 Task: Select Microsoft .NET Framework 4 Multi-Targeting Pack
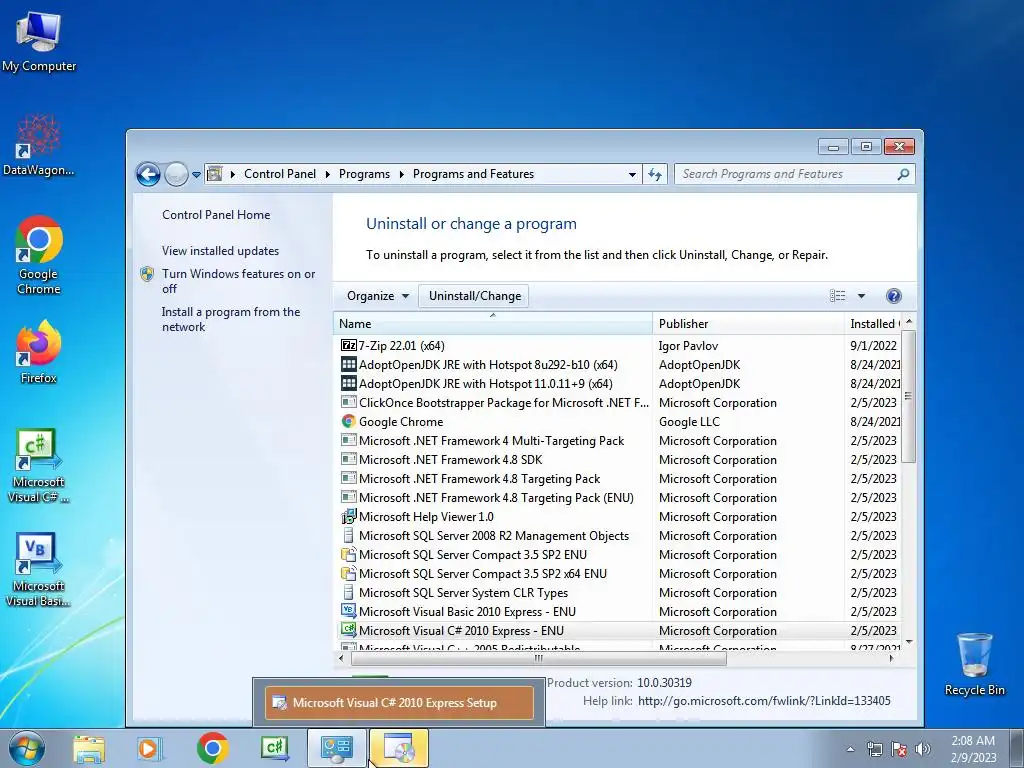(x=620, y=440)
